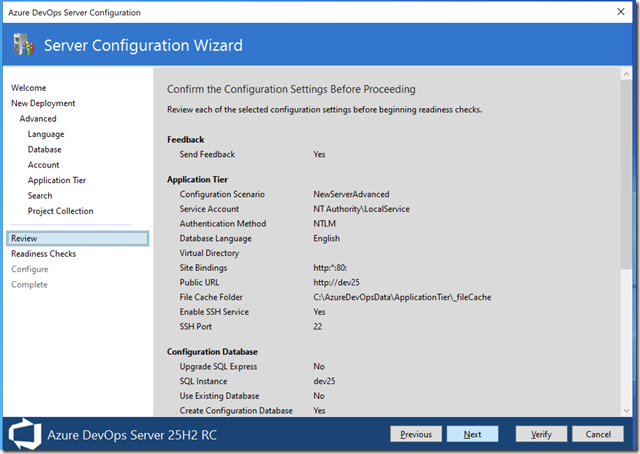This screenshot has width=640, height=454.
Task: Click the Authentication Method label
Action: point(223,224)
